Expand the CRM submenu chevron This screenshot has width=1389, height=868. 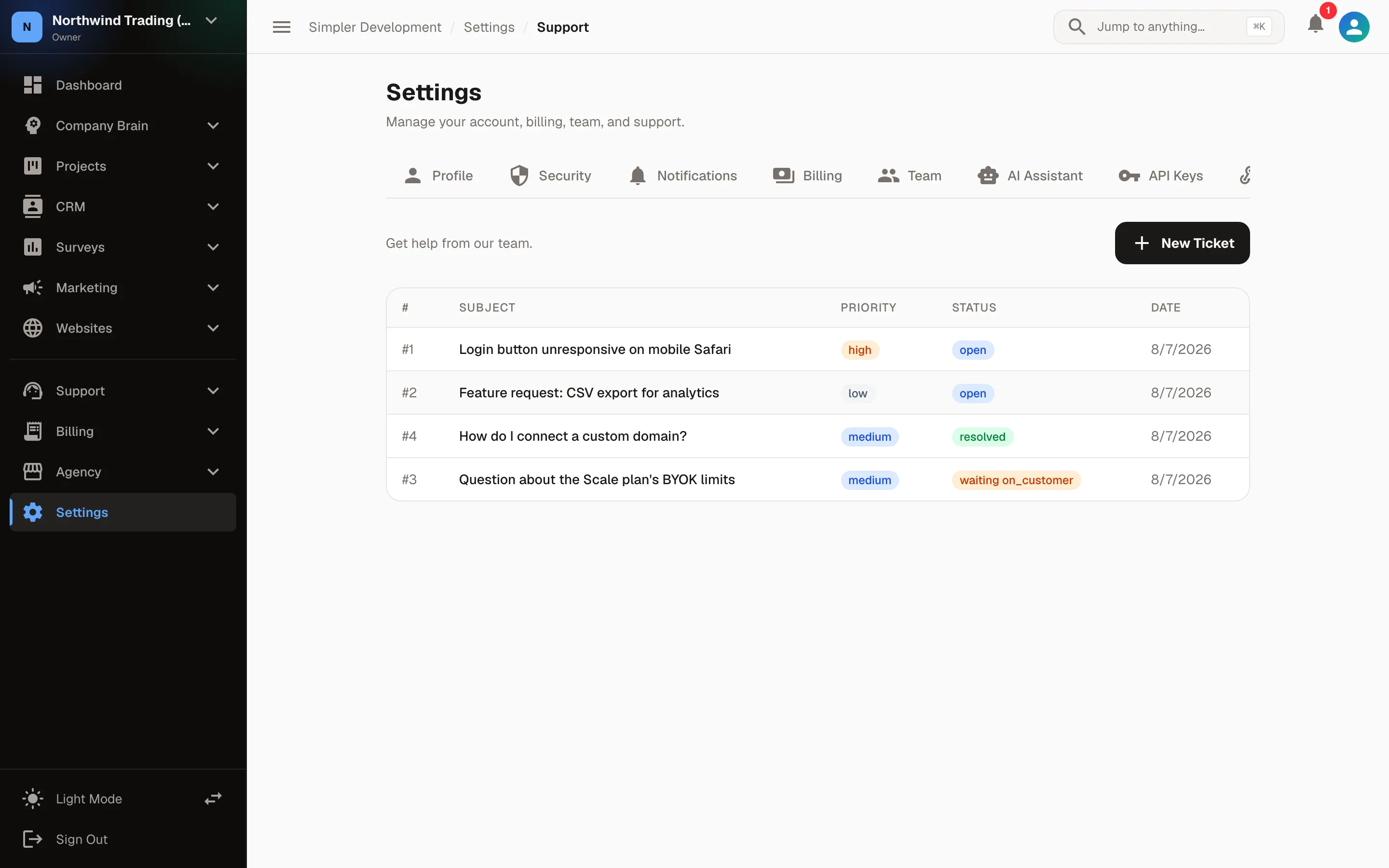pyautogui.click(x=213, y=206)
